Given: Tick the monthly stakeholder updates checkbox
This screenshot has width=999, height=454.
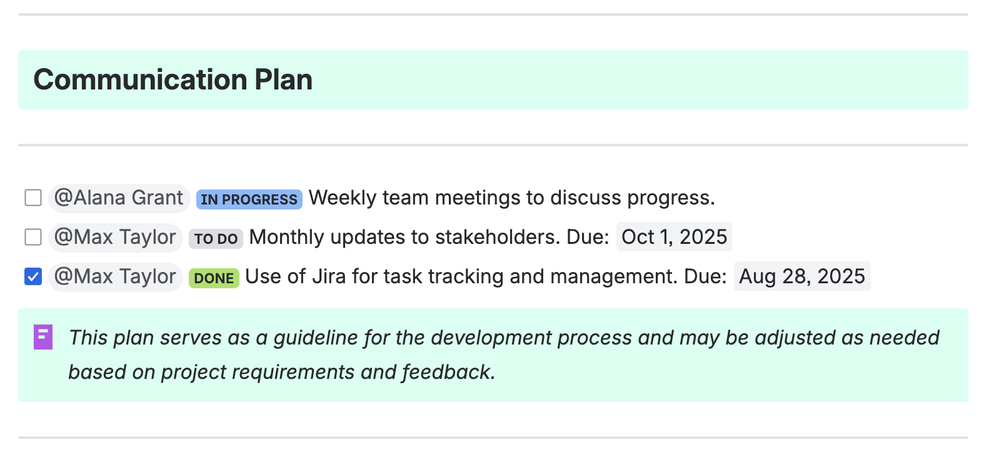Looking at the screenshot, I should (x=33, y=238).
